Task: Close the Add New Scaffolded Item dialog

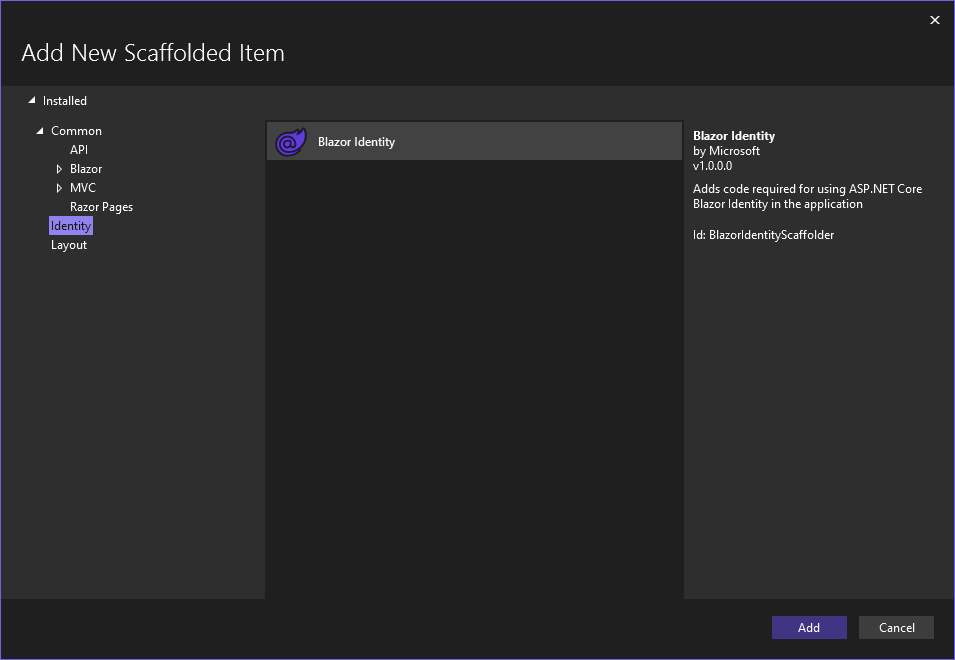Action: (934, 19)
